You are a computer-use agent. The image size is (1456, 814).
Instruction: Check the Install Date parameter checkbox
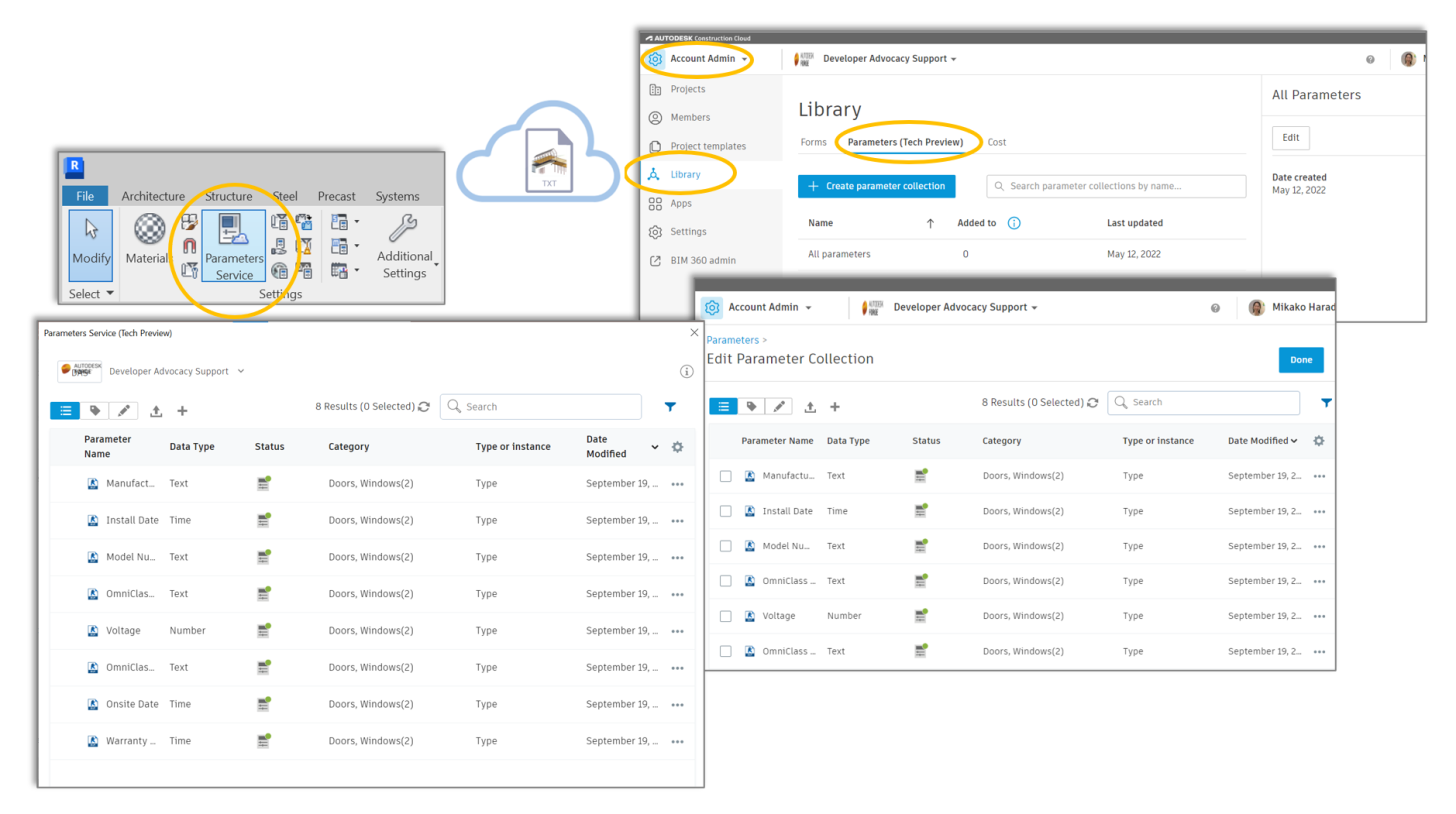click(725, 511)
